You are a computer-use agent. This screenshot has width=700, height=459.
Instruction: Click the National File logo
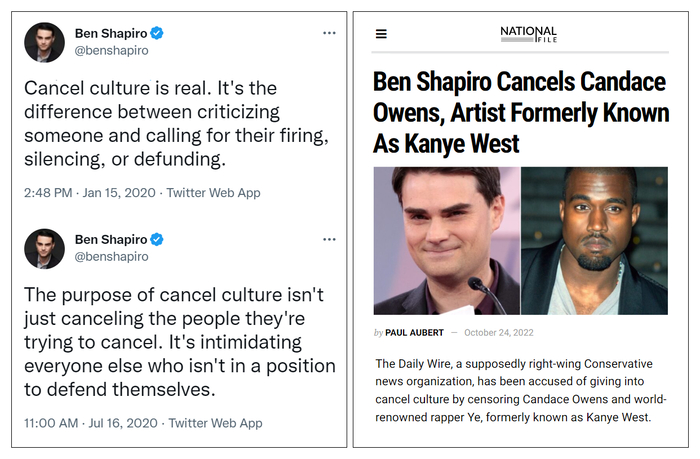pos(528,34)
